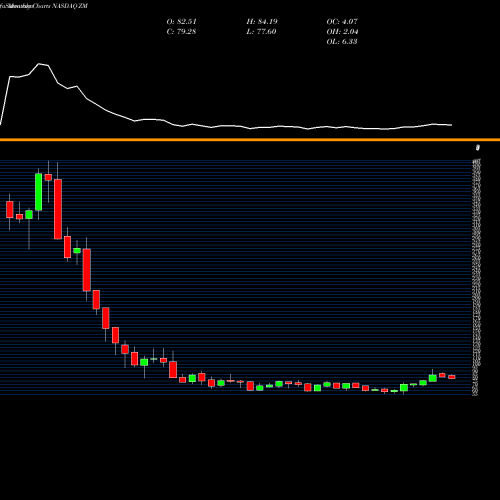Click the tallest green candlestick near the peak
The width and height of the screenshot is (500, 500).
click(x=39, y=192)
